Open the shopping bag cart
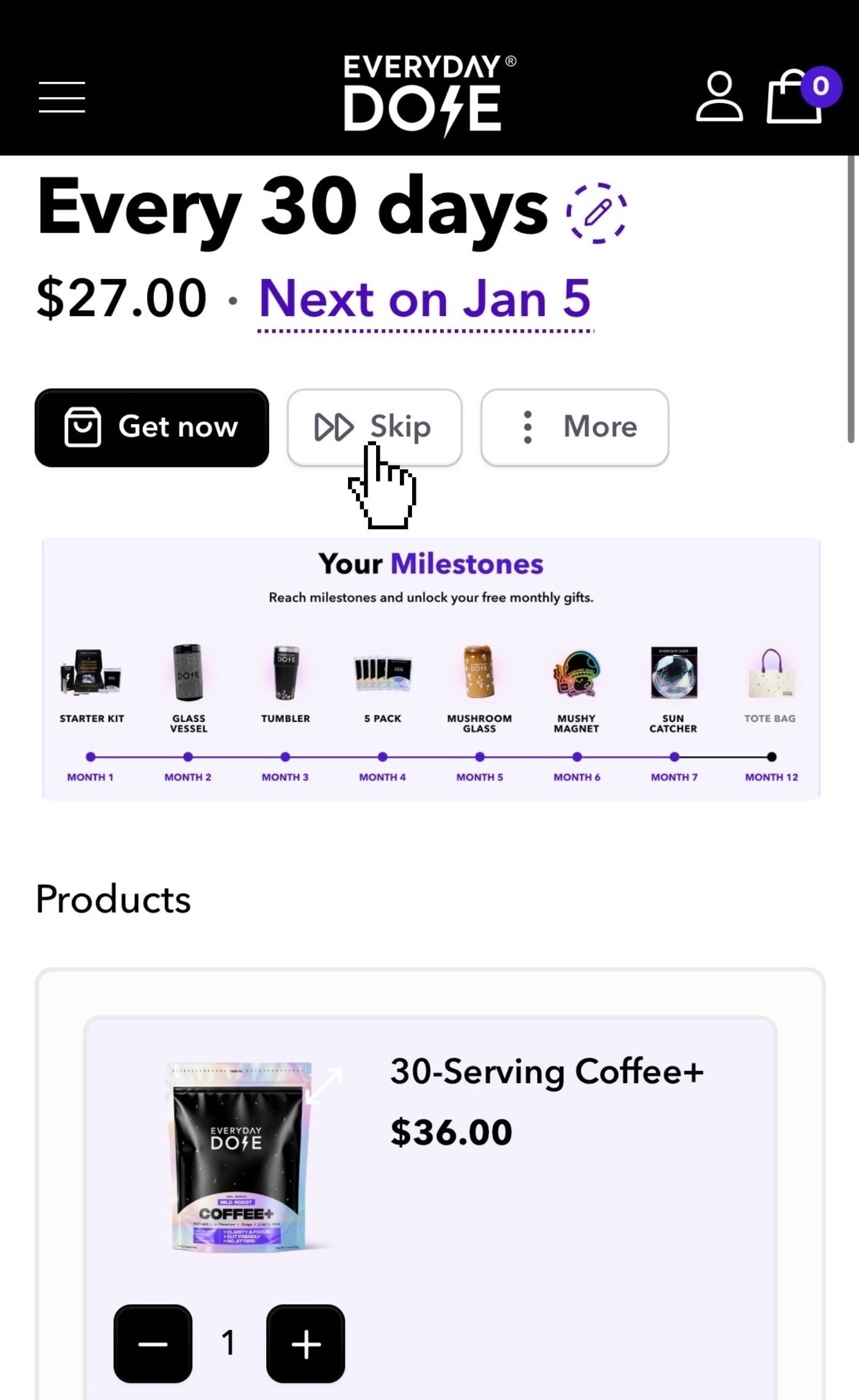 coord(794,97)
